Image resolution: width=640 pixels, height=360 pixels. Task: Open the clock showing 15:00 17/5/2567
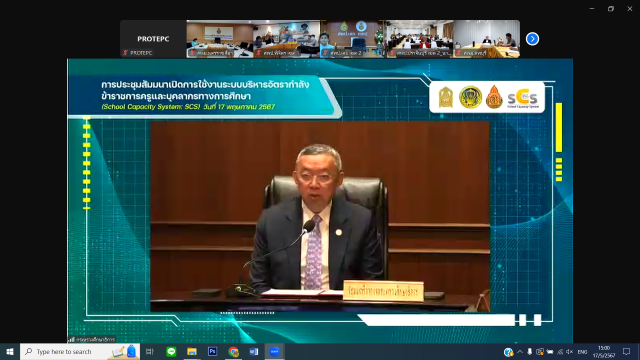point(604,352)
